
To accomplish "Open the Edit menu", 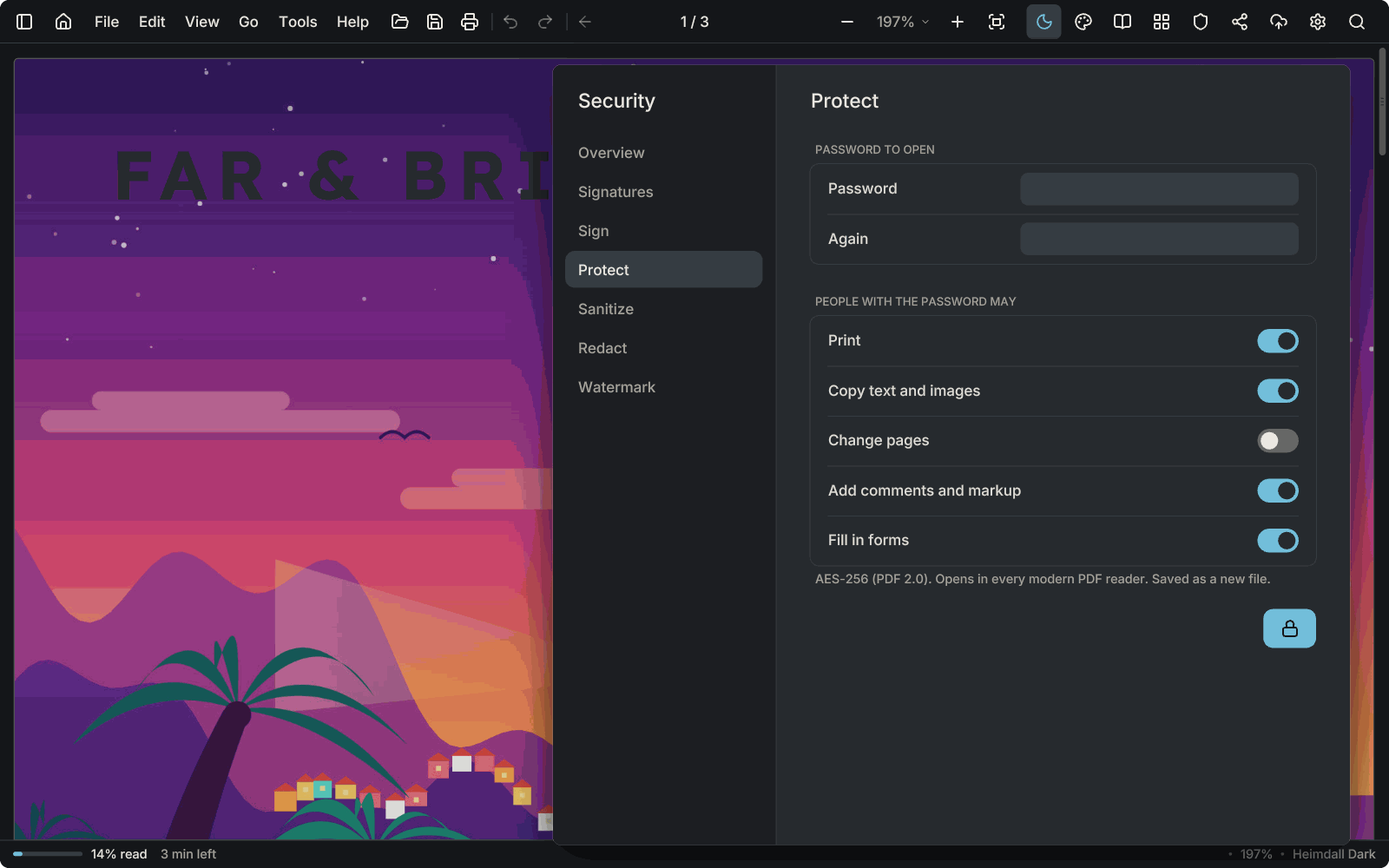I will (x=152, y=22).
